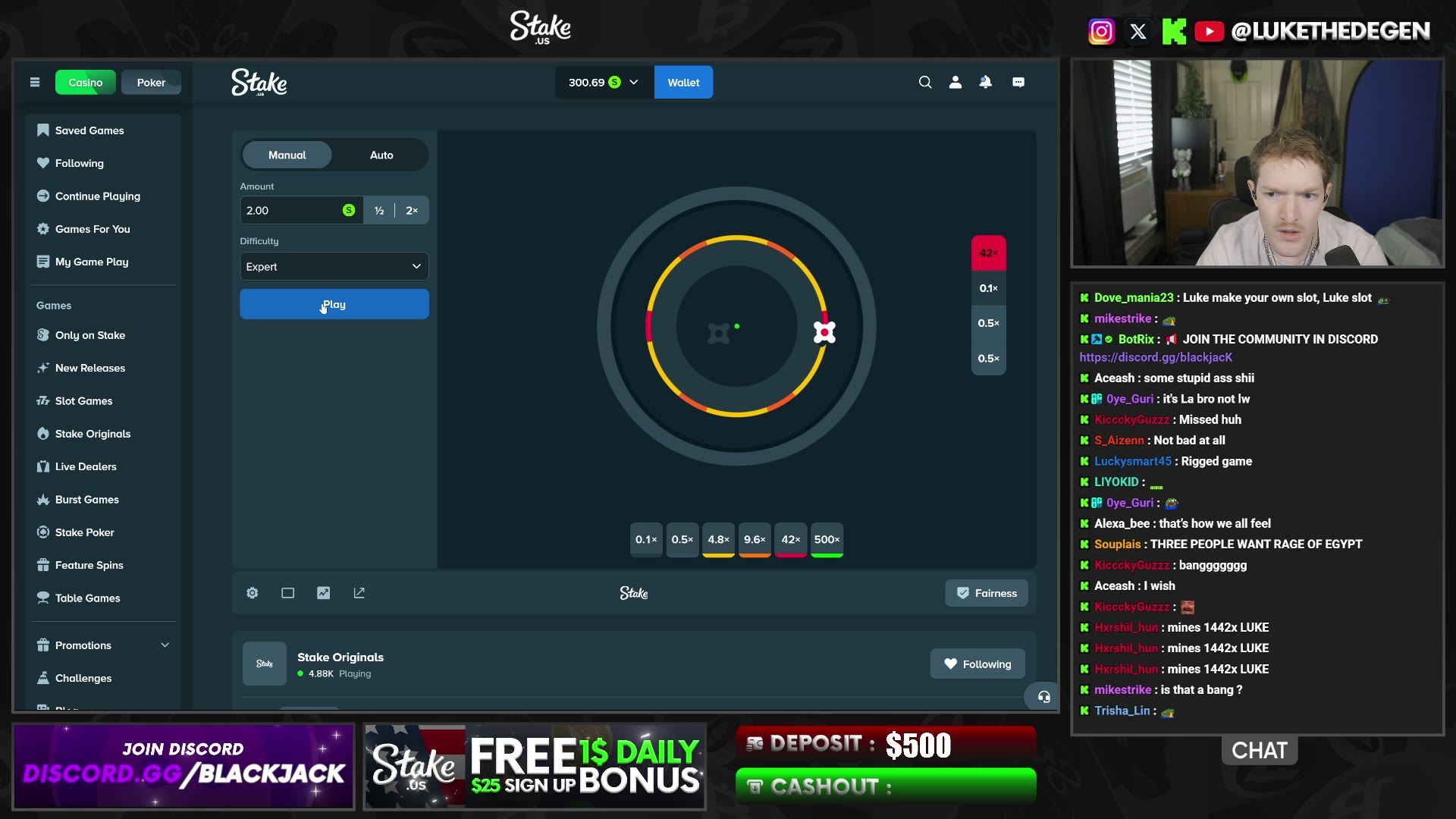Select the 42× multiplier chip below wheel
This screenshot has width=1456, height=819.
(791, 540)
